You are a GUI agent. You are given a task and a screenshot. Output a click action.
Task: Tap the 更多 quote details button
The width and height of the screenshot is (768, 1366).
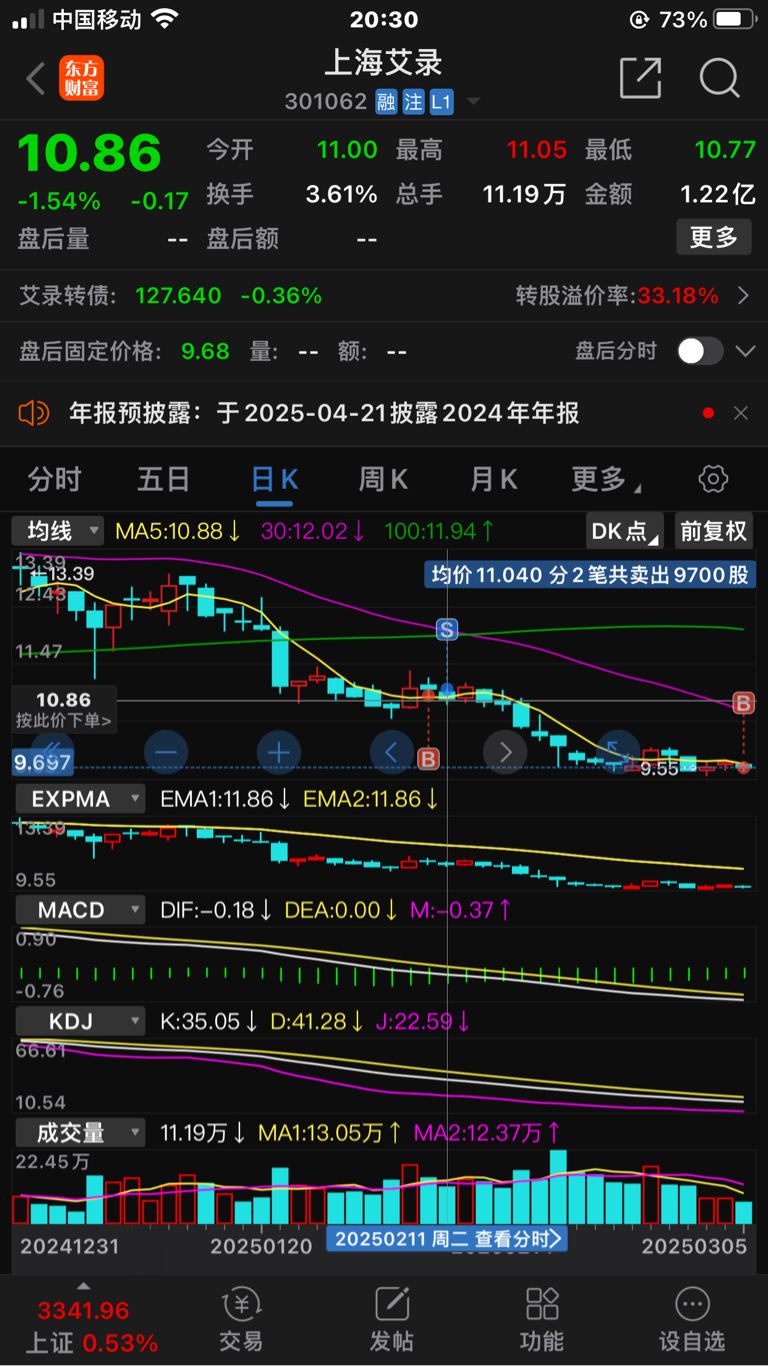pyautogui.click(x=714, y=237)
